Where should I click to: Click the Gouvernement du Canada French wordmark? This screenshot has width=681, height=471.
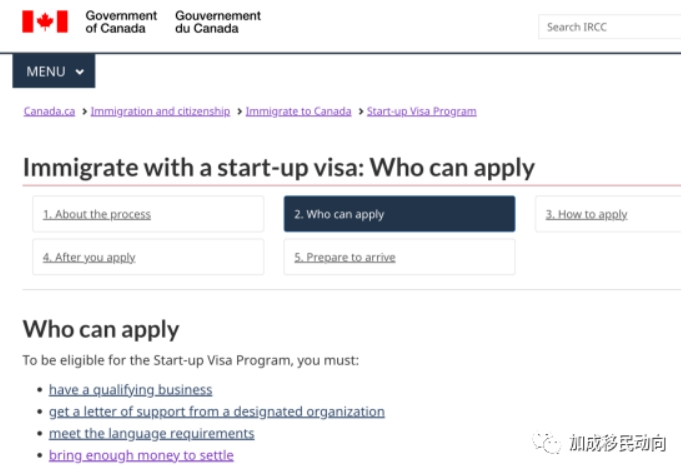click(218, 22)
